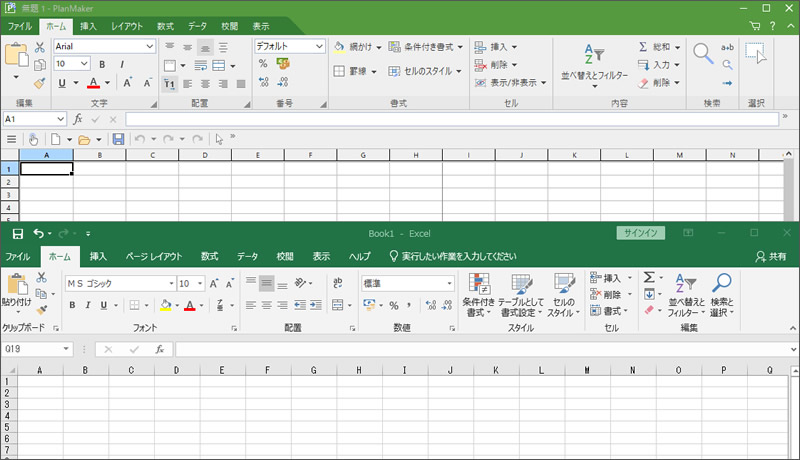Screen dimensions: 800x460
Task: Open the Excel number format dropdown 標準
Action: 449,284
